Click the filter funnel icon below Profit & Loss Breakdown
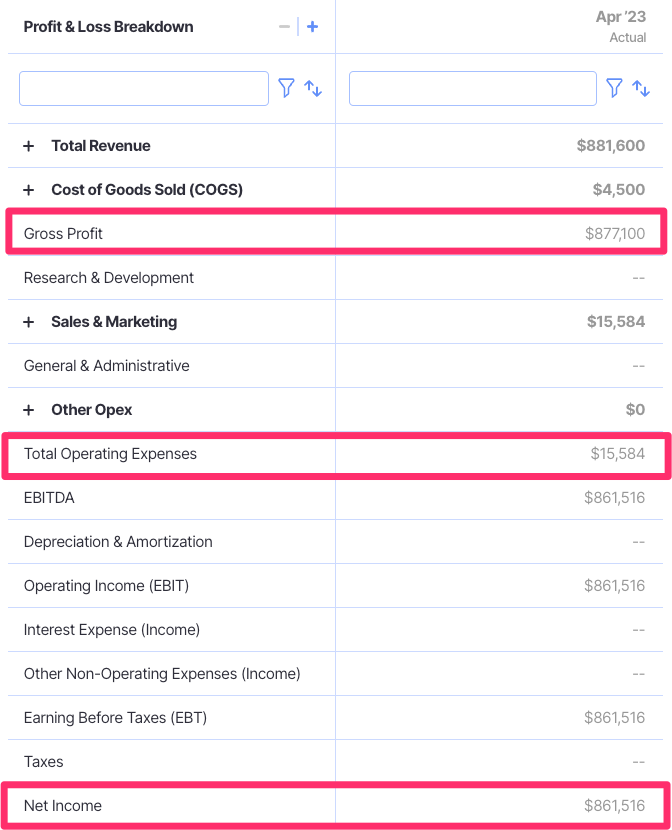The width and height of the screenshot is (672, 830). [287, 88]
